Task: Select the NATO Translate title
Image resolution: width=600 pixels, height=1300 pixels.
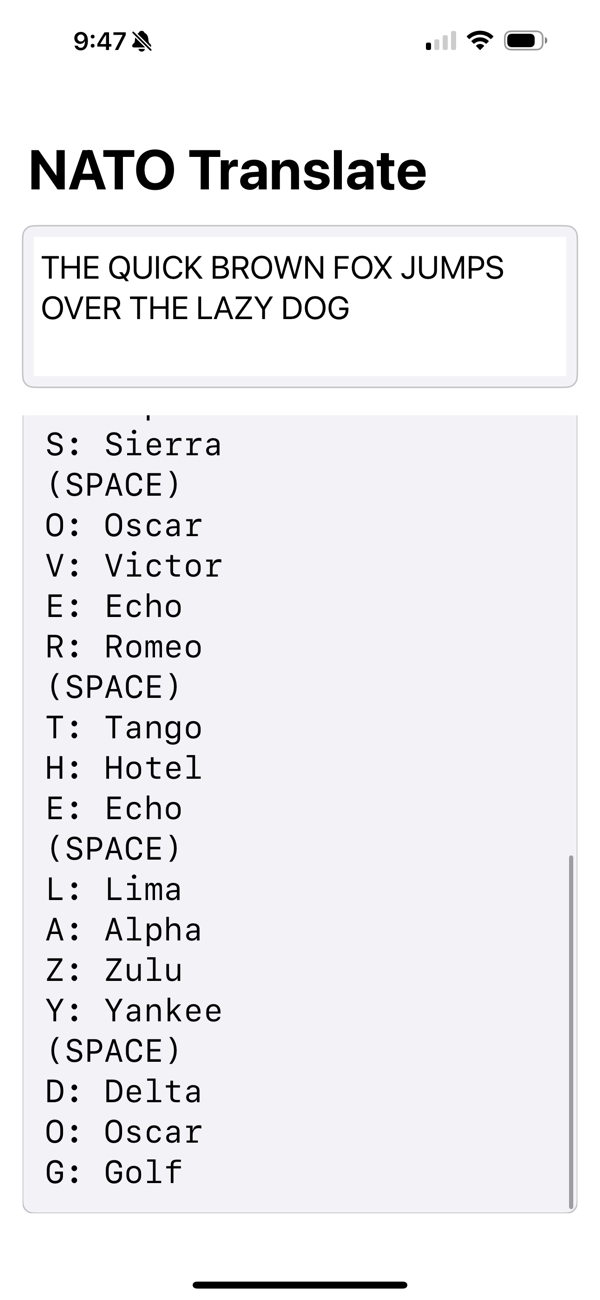Action: click(226, 169)
